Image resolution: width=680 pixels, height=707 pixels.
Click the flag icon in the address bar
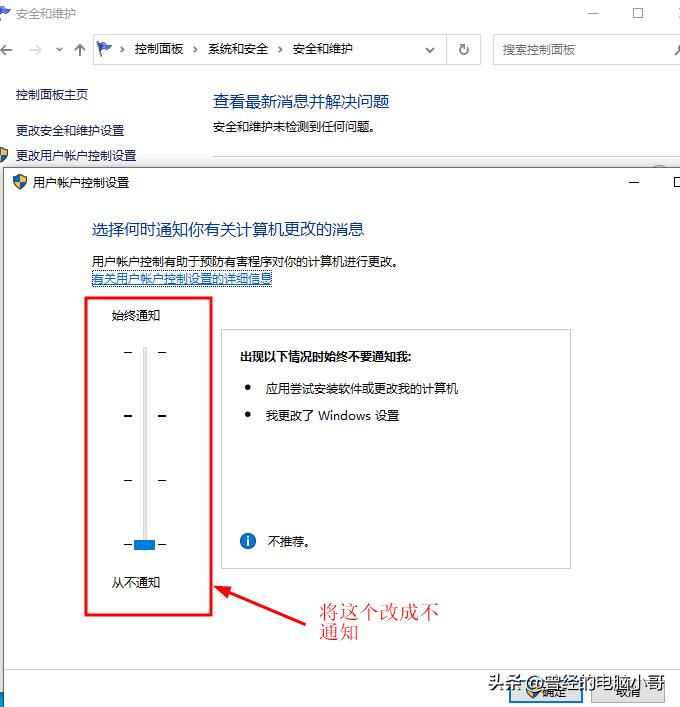click(x=104, y=49)
